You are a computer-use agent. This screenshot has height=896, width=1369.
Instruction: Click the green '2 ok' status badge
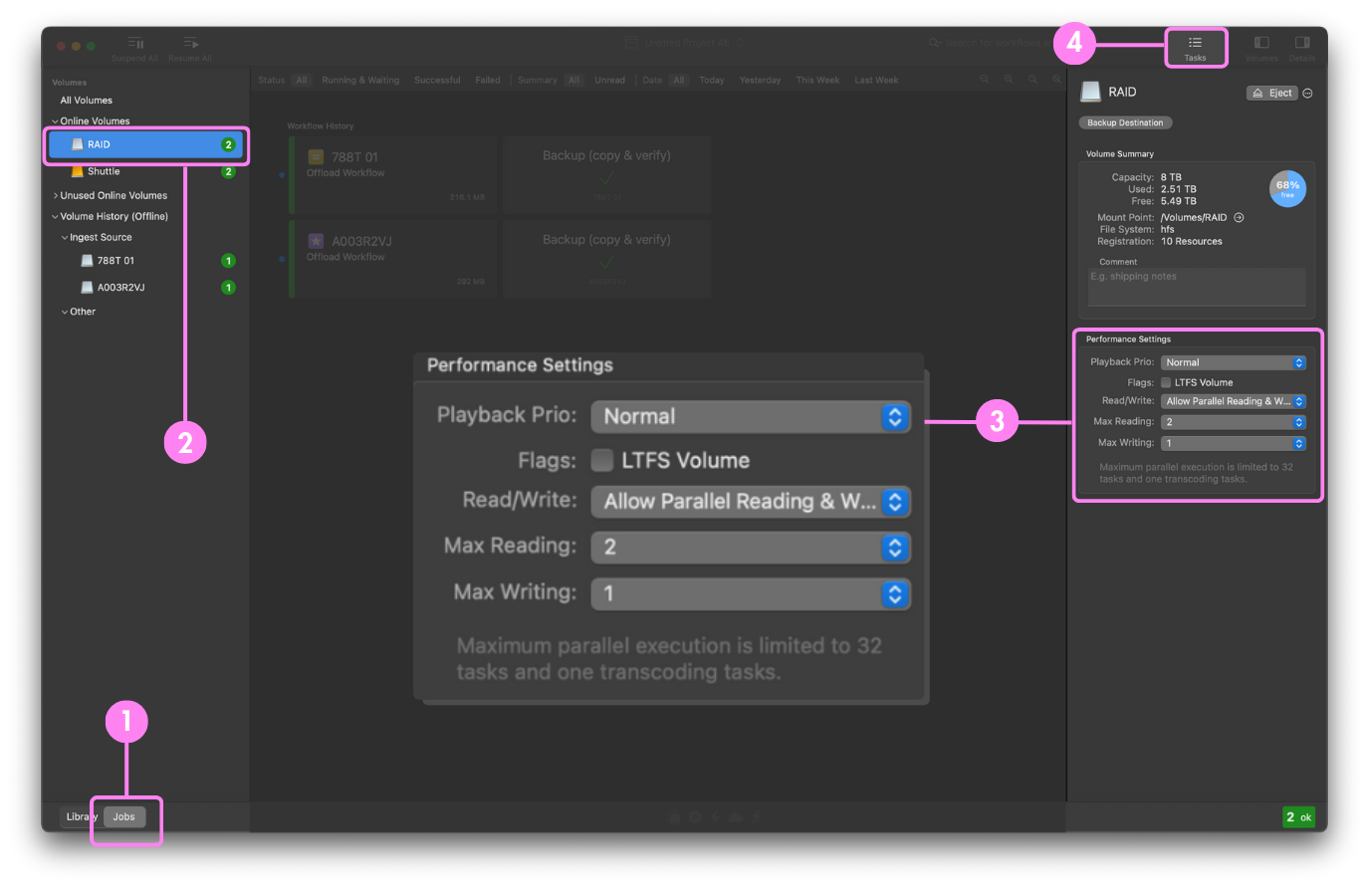click(x=1298, y=817)
